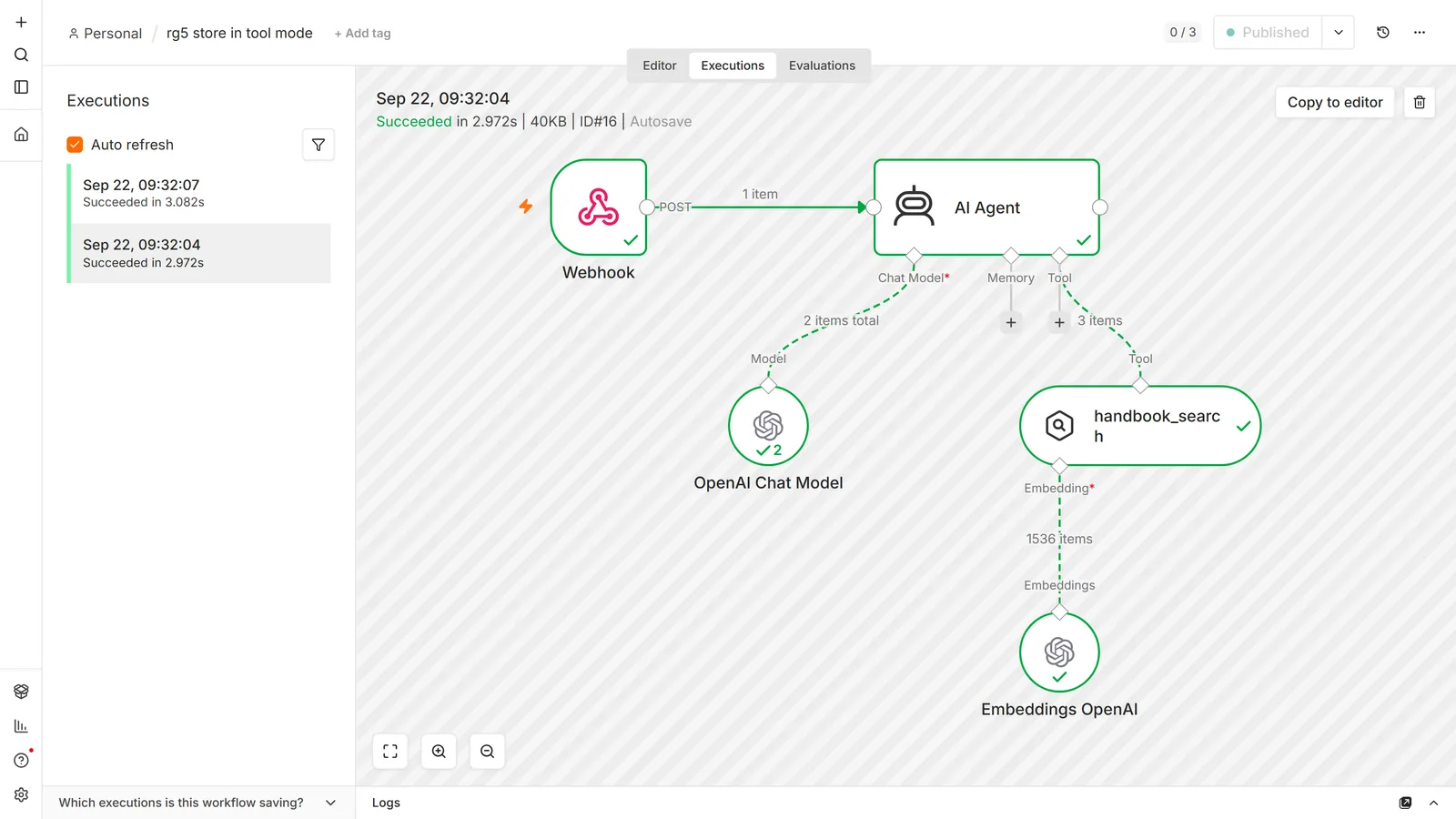Select the OpenAI Chat Model node

[768, 426]
